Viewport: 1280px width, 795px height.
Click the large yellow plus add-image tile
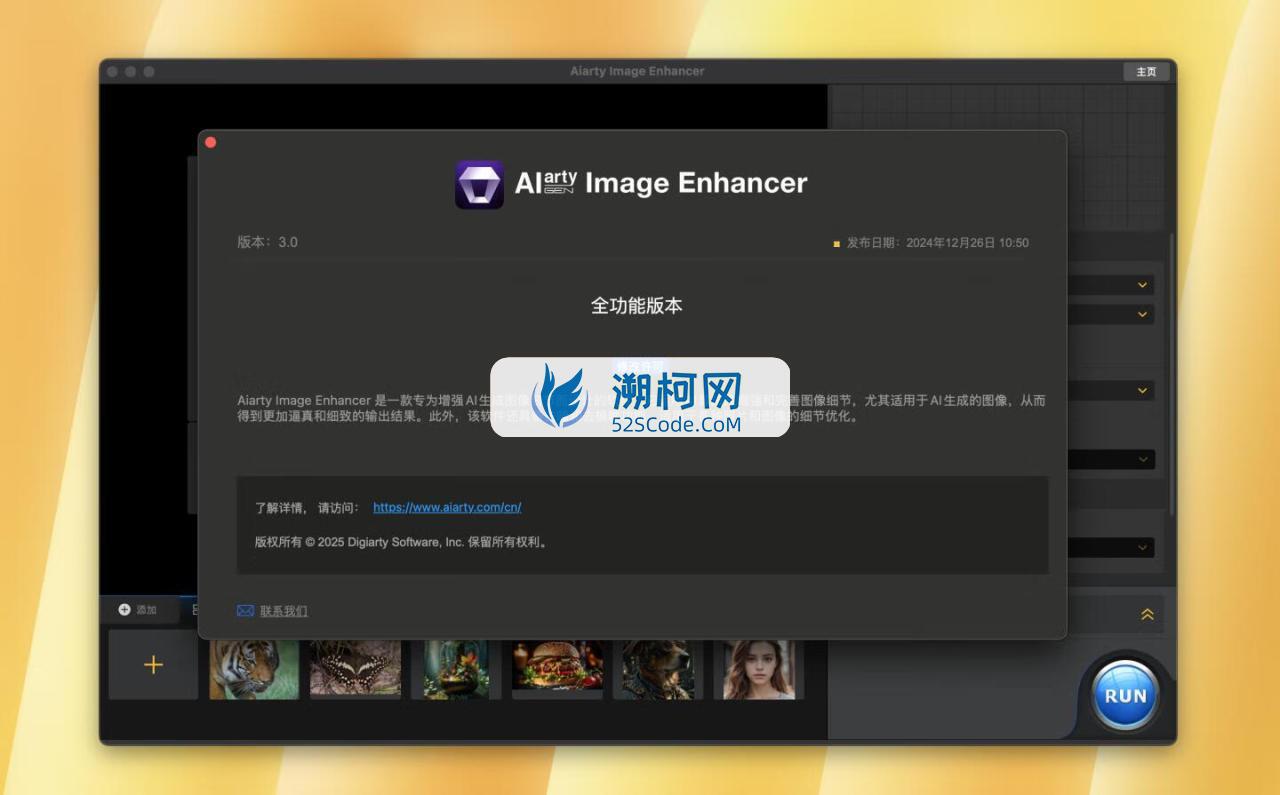[x=153, y=665]
